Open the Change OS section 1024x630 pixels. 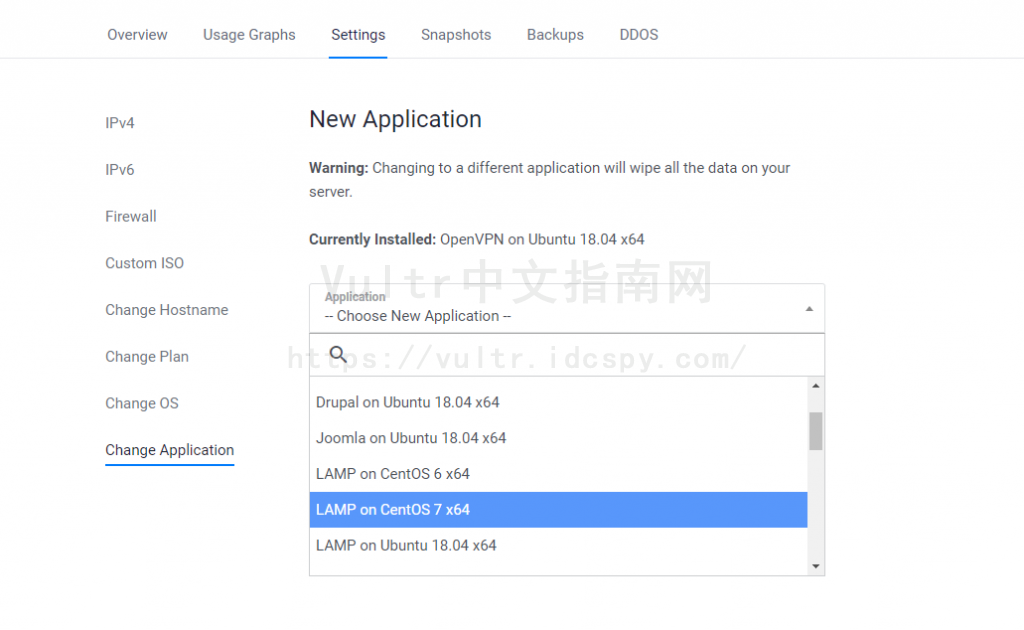tap(139, 403)
